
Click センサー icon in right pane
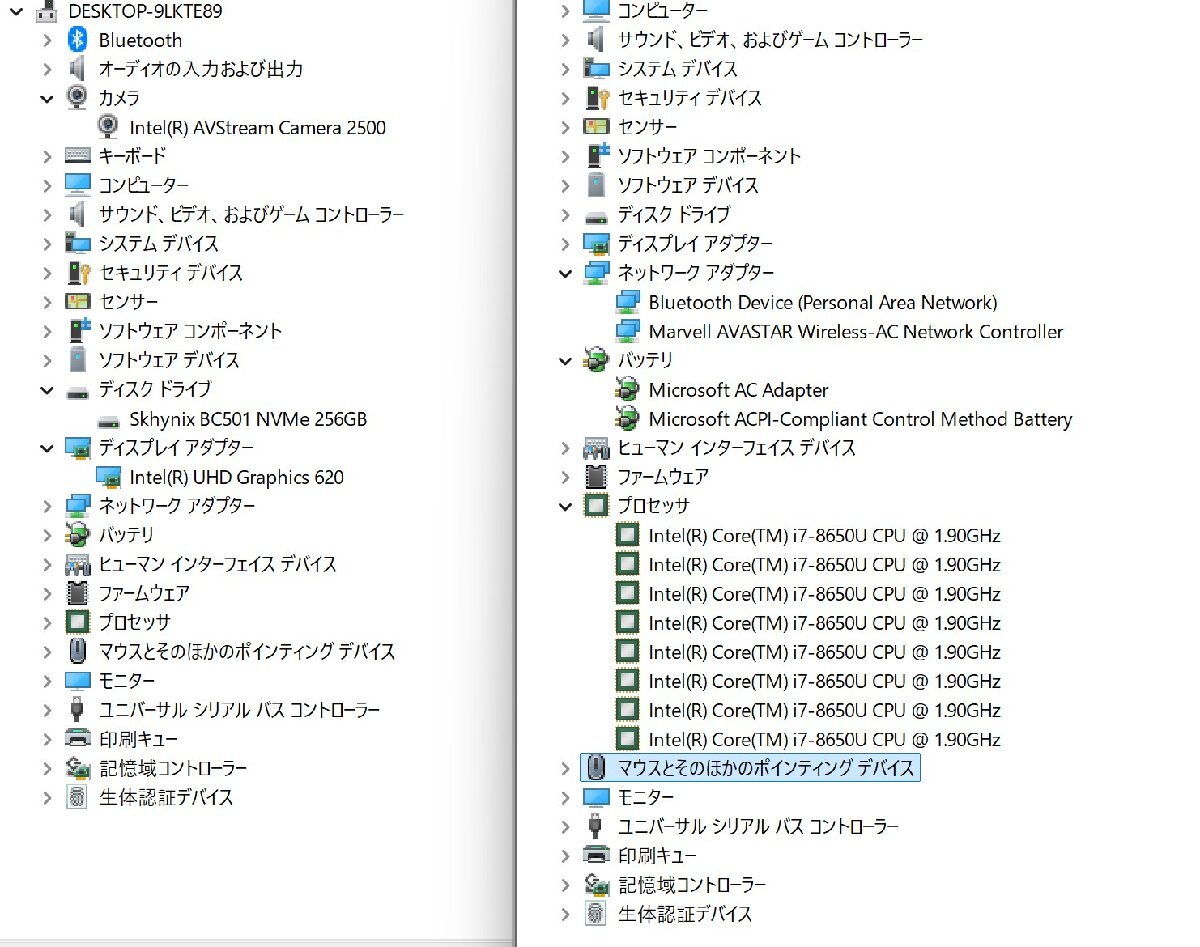point(596,127)
